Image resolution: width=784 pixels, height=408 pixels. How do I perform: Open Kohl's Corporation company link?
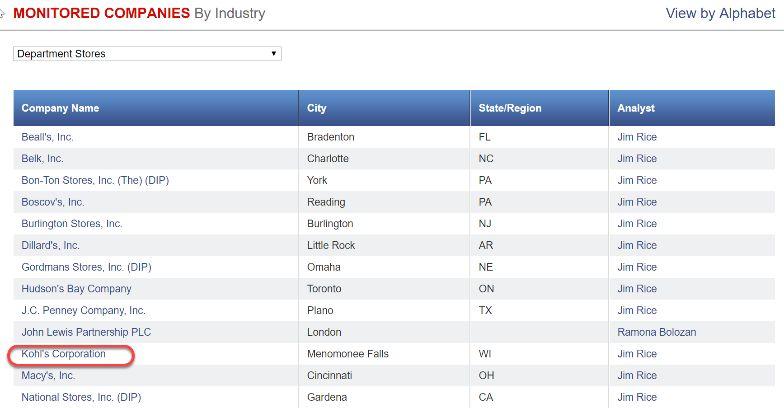64,354
